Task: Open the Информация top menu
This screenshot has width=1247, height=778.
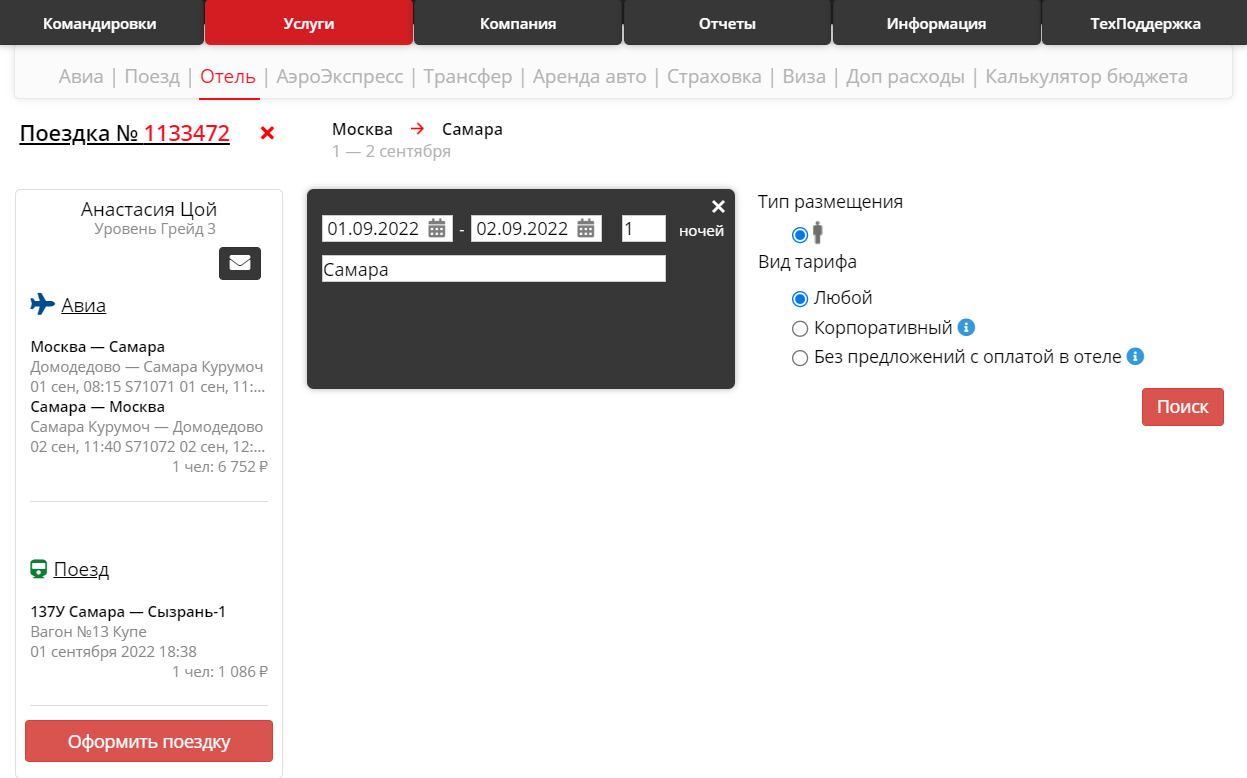Action: click(936, 23)
